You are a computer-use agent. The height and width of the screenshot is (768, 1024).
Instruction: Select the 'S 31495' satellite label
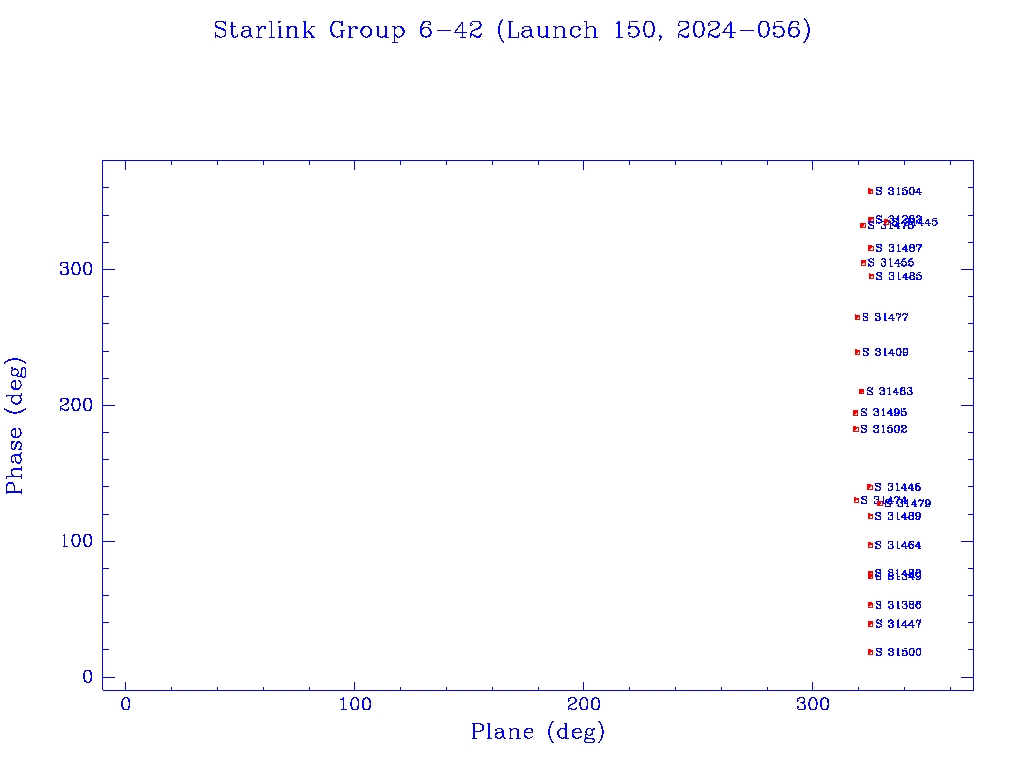(x=884, y=412)
